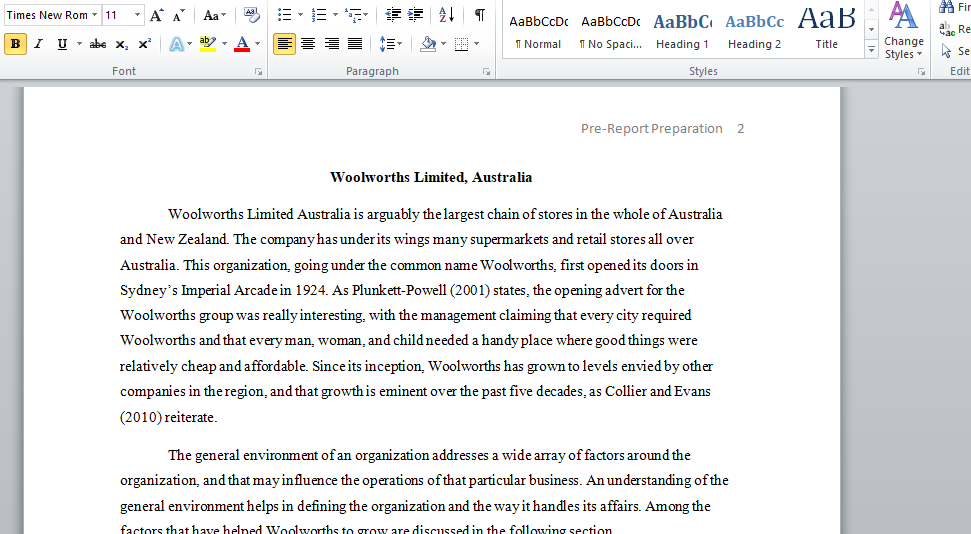Image resolution: width=971 pixels, height=534 pixels.
Task: Click the Text Effects glowing A icon
Action: coord(176,44)
